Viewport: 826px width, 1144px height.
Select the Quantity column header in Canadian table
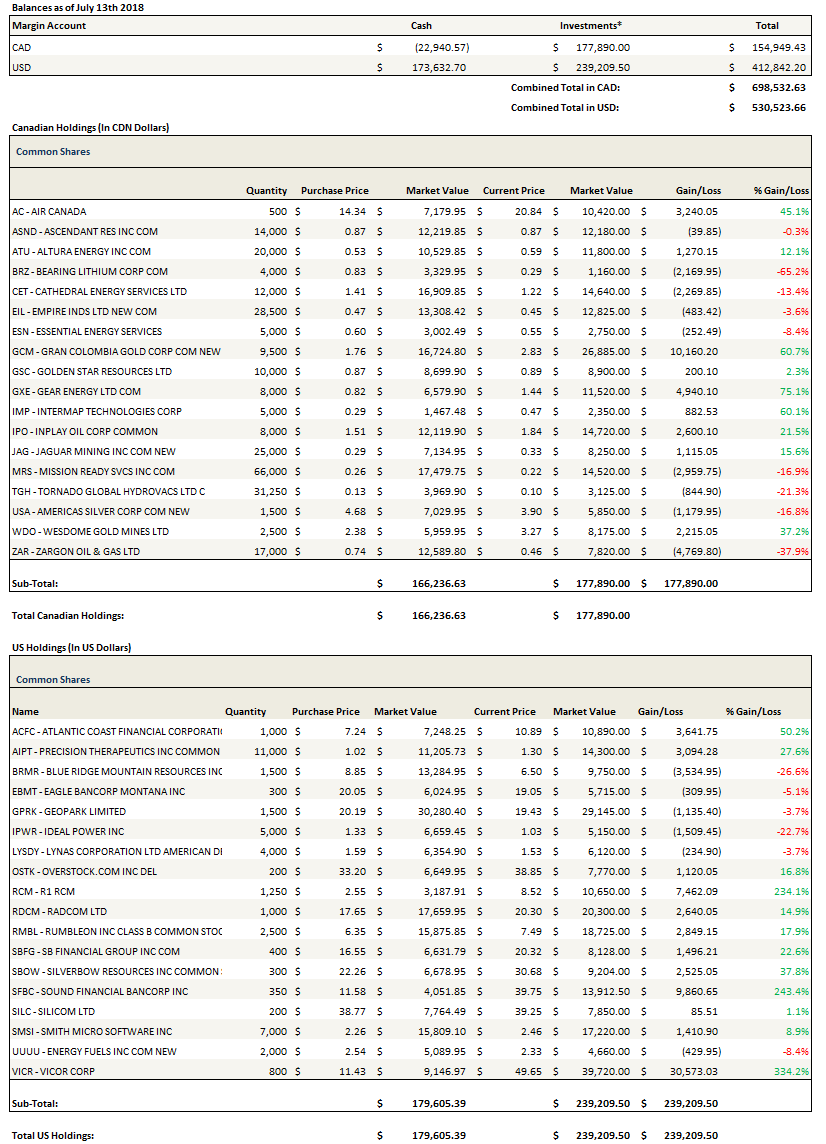pos(266,190)
